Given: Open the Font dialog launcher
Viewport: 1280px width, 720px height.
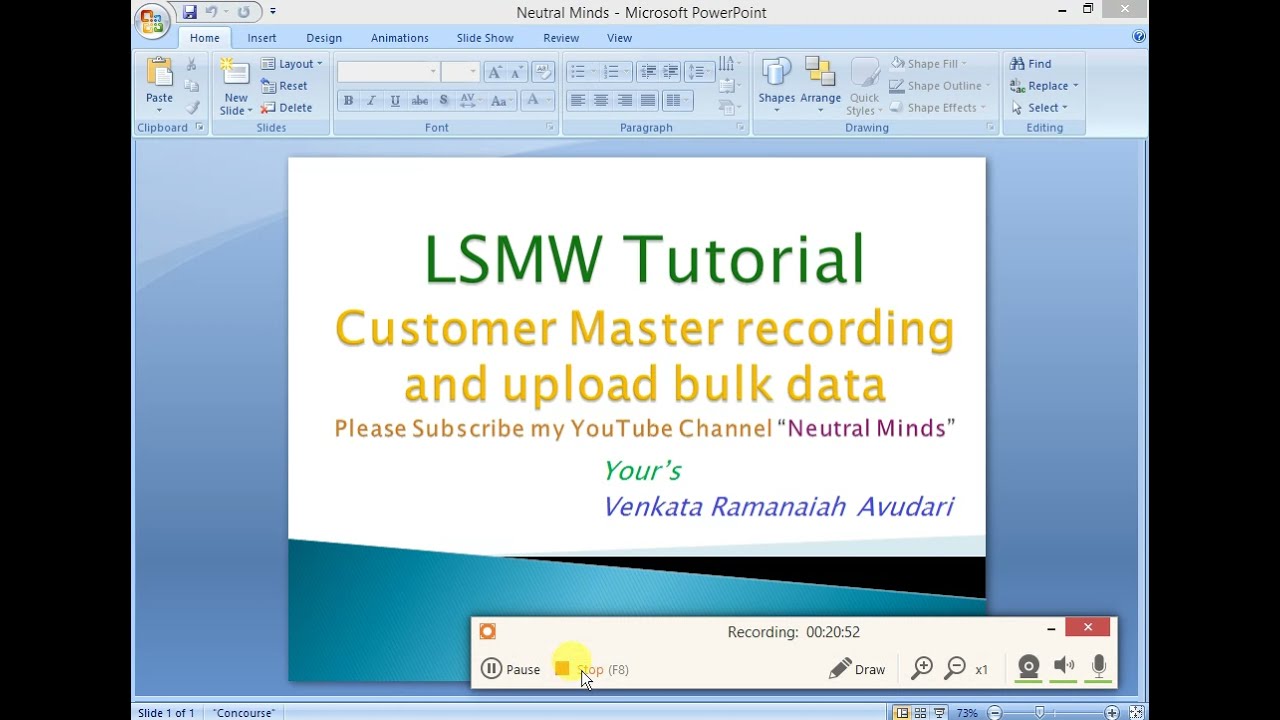Looking at the screenshot, I should coord(549,128).
